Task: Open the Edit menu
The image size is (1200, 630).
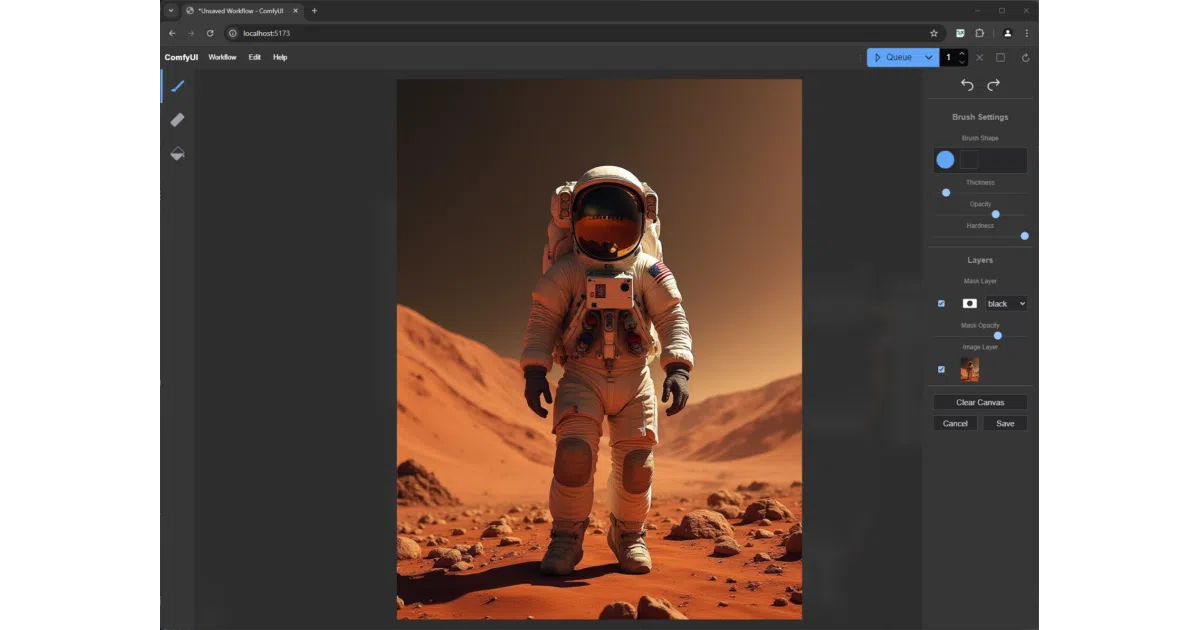Action: [x=255, y=57]
